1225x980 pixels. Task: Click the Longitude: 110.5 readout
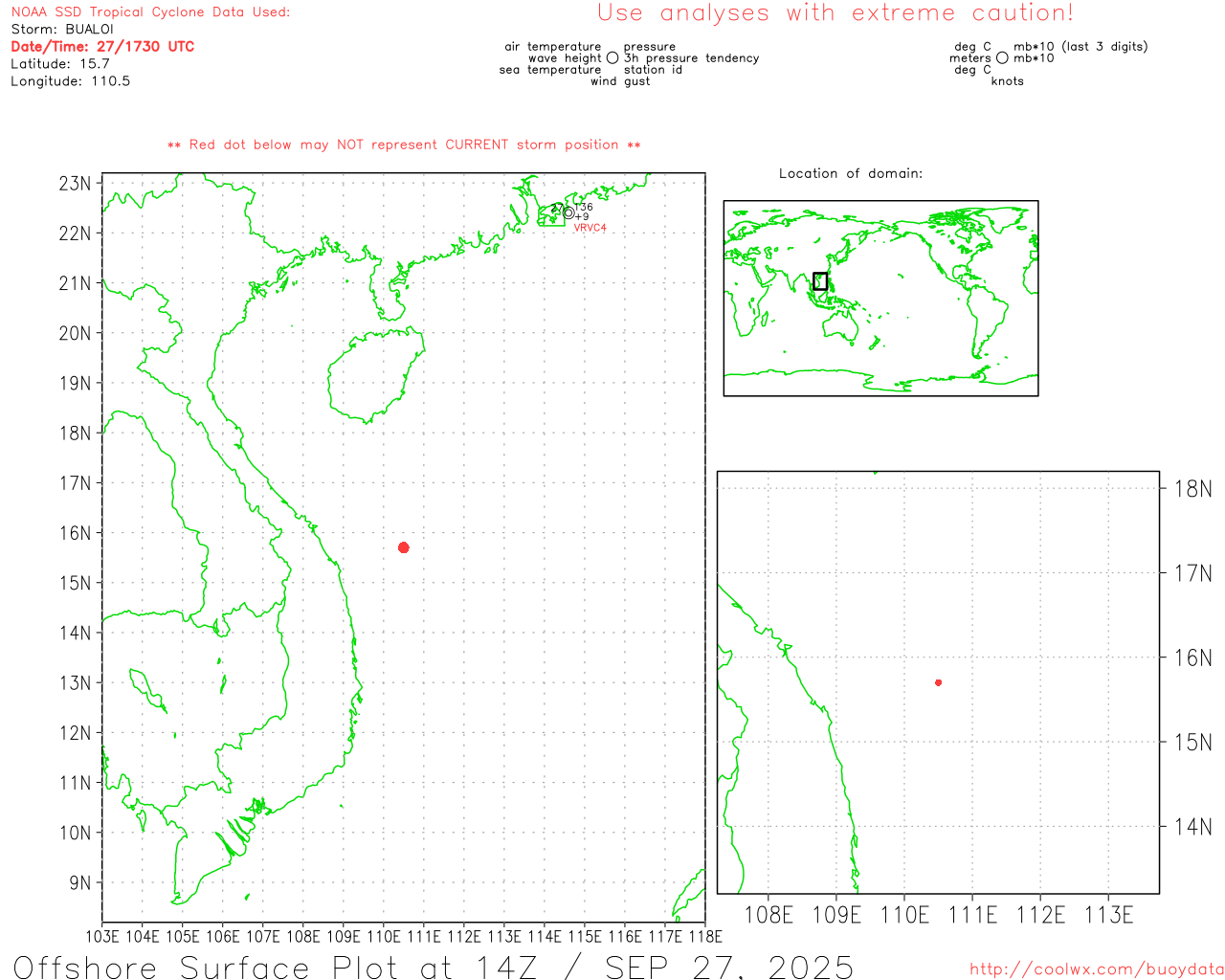click(71, 81)
